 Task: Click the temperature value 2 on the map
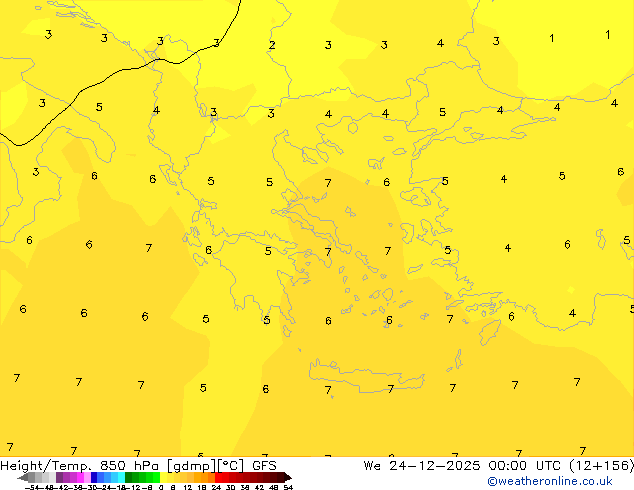(x=272, y=45)
